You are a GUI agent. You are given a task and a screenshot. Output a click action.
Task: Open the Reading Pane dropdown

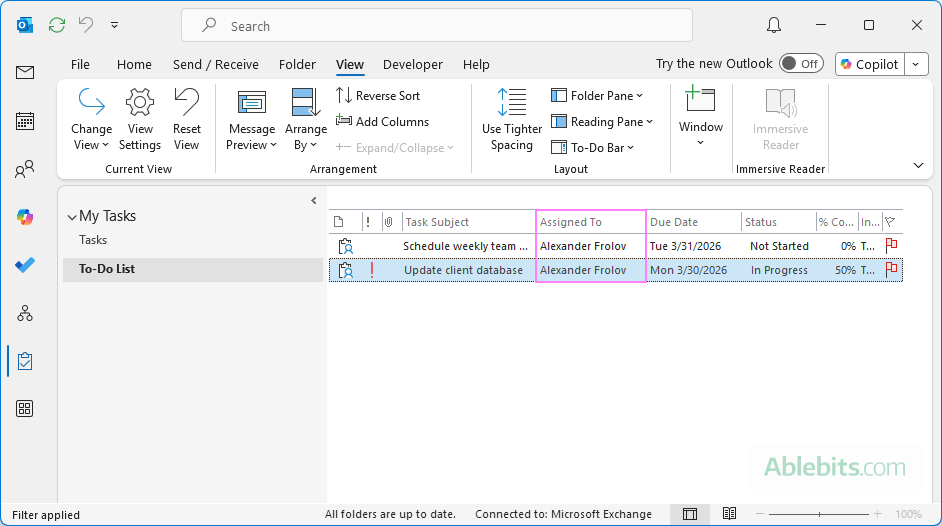(x=602, y=121)
